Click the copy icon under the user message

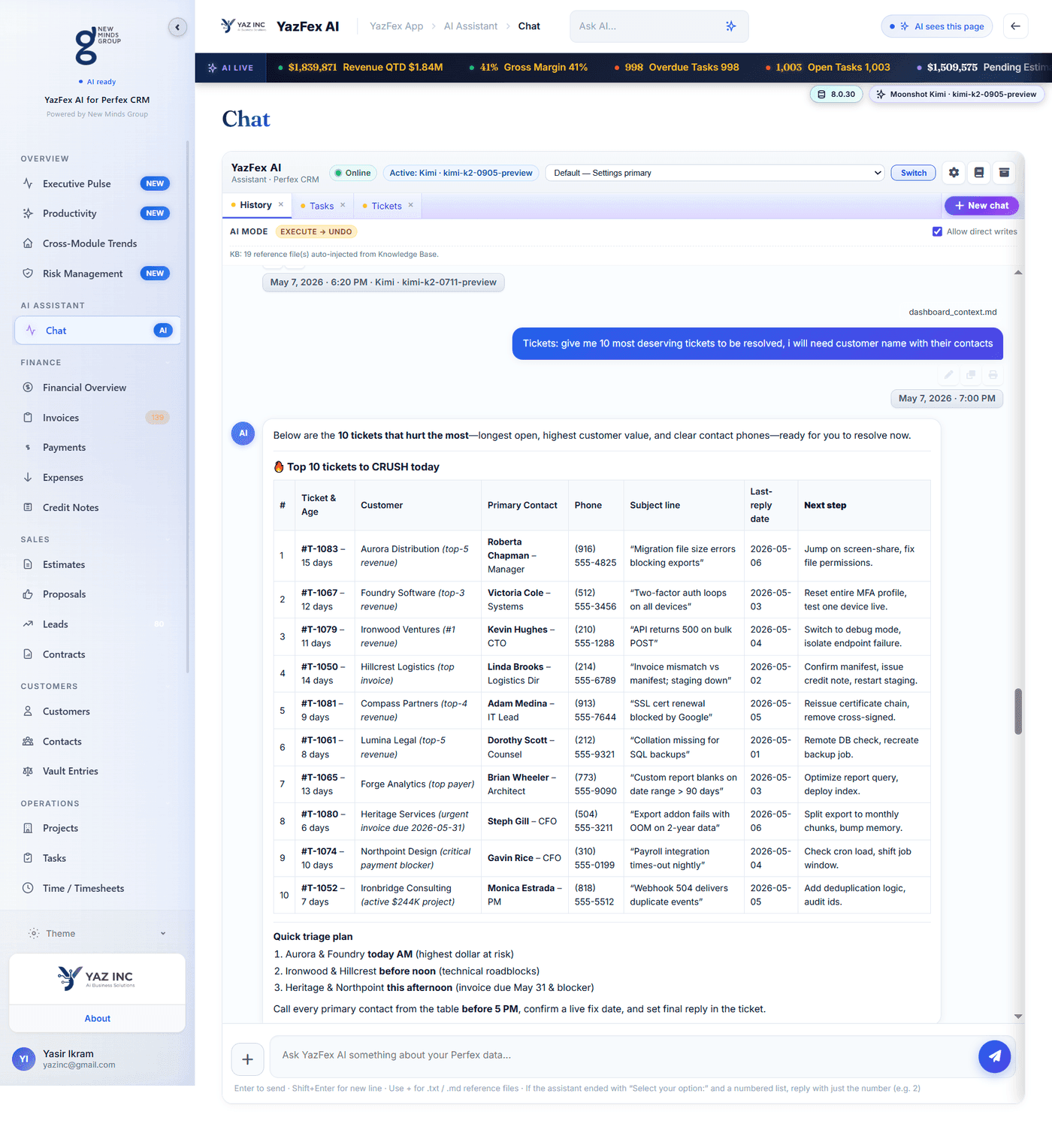coord(971,374)
